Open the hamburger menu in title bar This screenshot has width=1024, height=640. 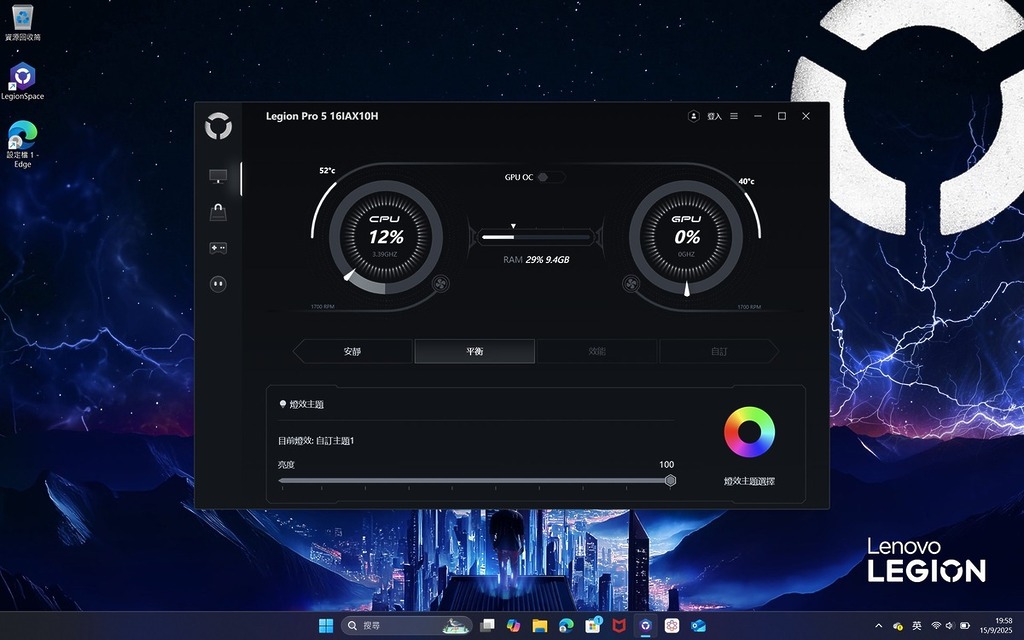point(734,116)
